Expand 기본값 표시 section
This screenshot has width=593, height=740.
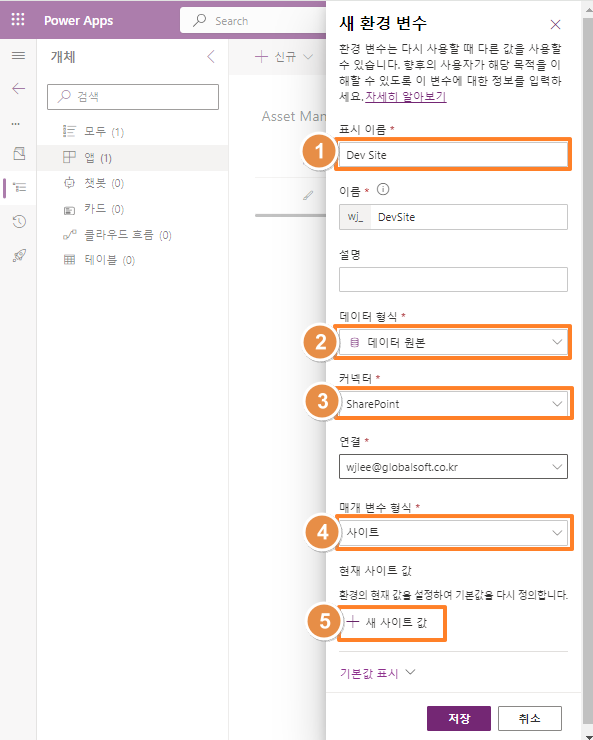point(377,673)
